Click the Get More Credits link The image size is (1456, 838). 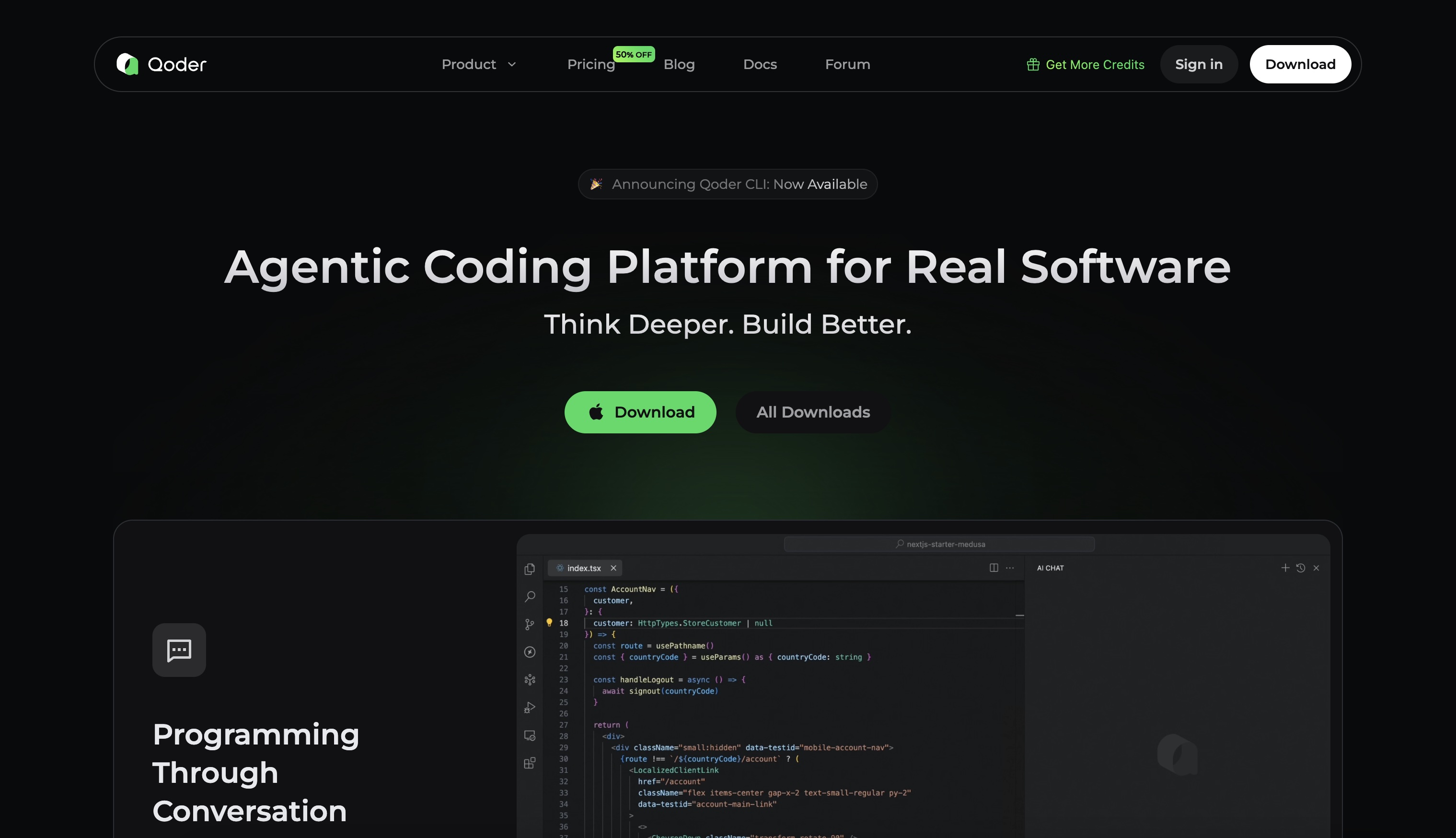tap(1086, 64)
